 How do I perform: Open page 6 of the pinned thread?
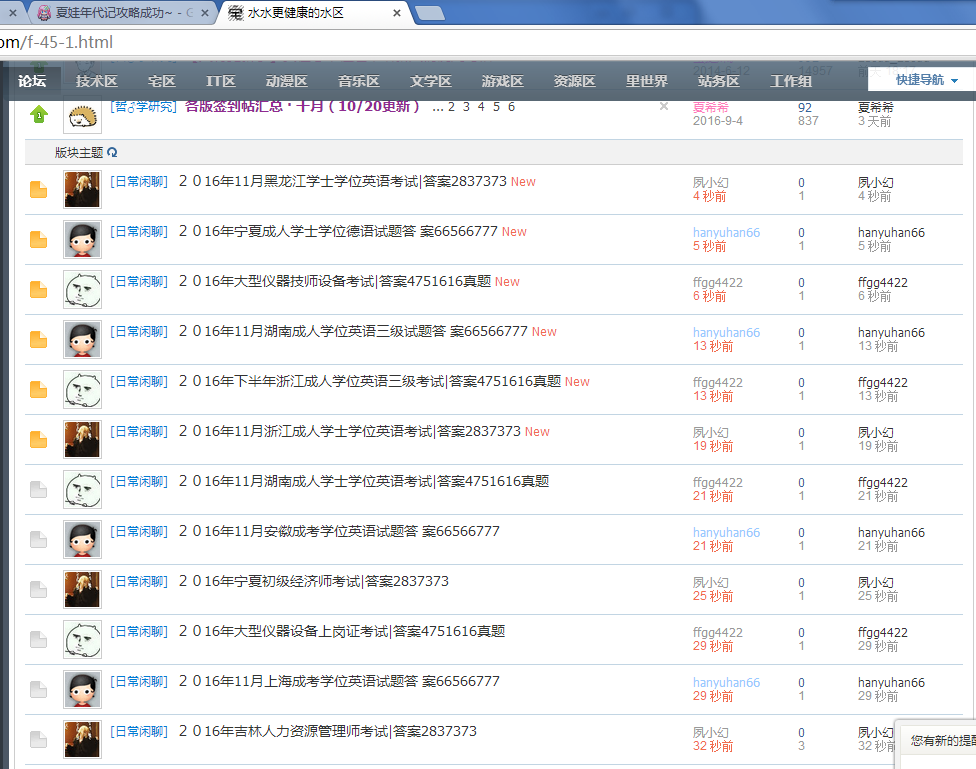click(x=511, y=107)
